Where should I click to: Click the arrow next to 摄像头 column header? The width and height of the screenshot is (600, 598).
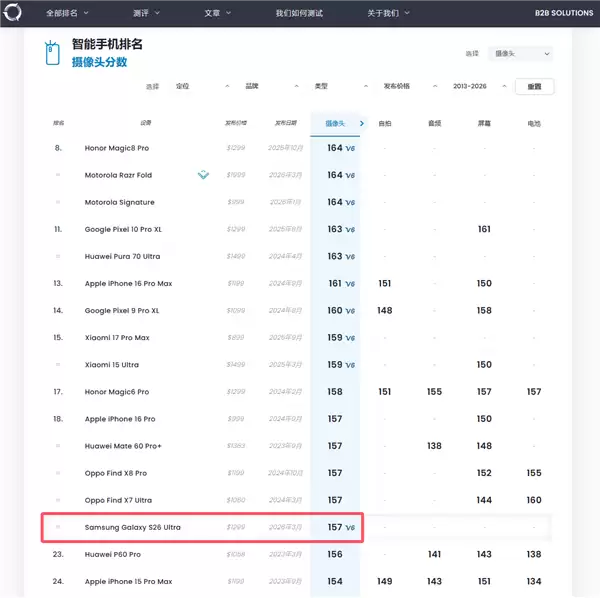tap(361, 124)
